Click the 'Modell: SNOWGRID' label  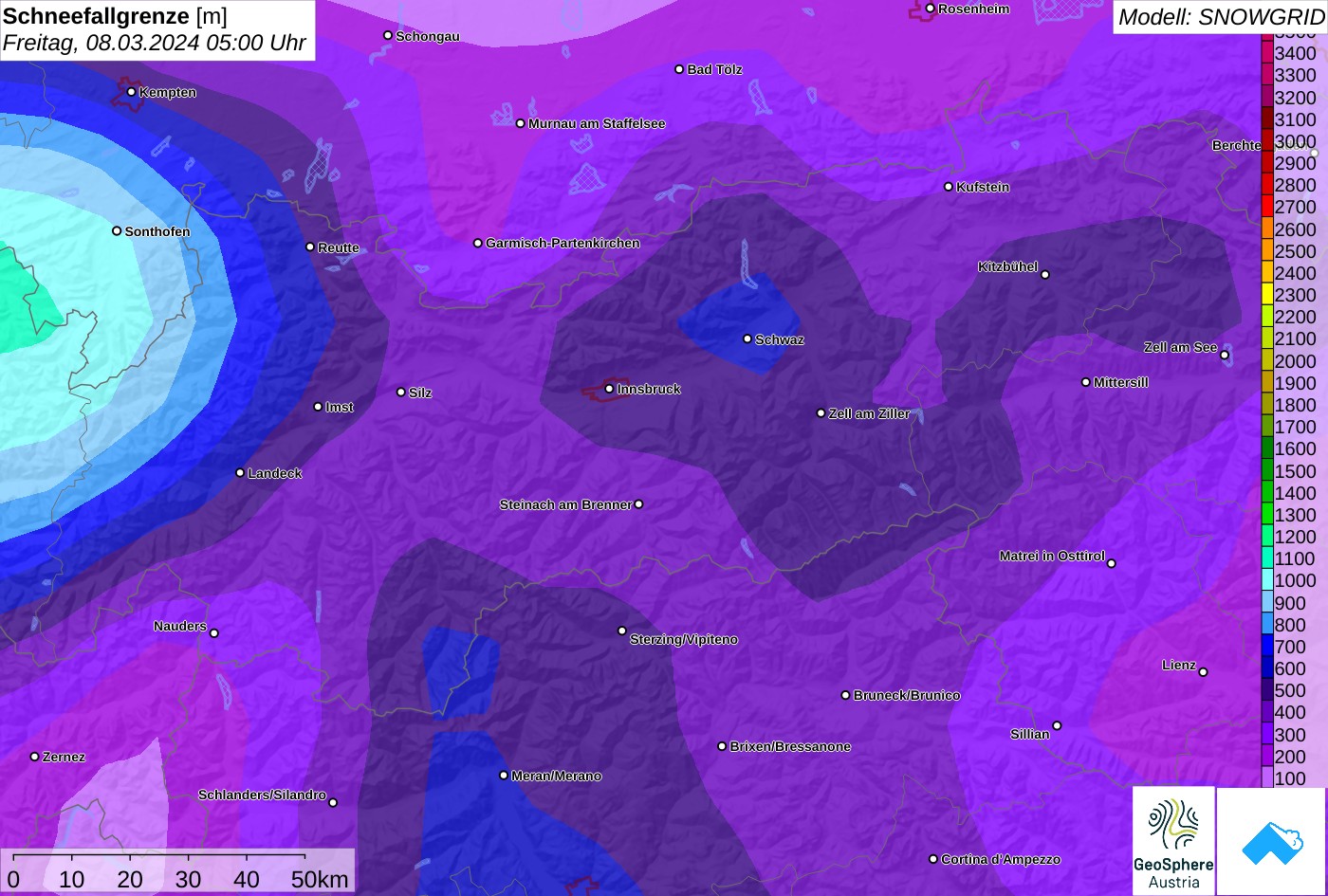click(x=1221, y=16)
